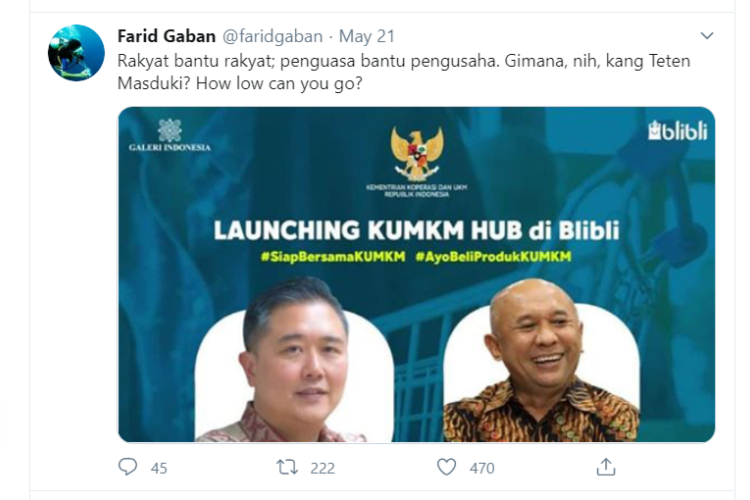Screen dimensions: 750x500
Task: View the Launching KUMKM Hub image
Action: tap(417, 274)
